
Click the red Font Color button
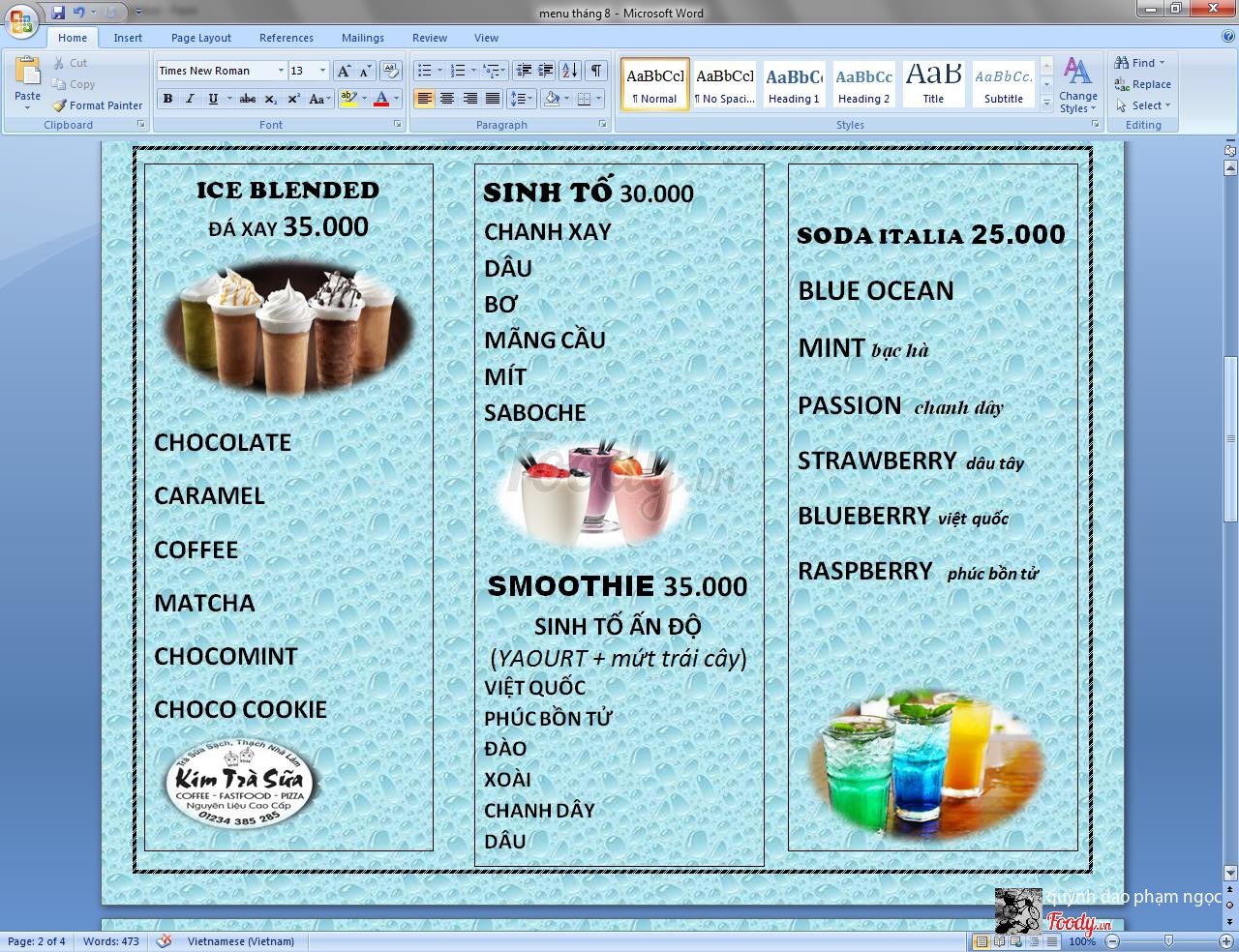pyautogui.click(x=381, y=99)
